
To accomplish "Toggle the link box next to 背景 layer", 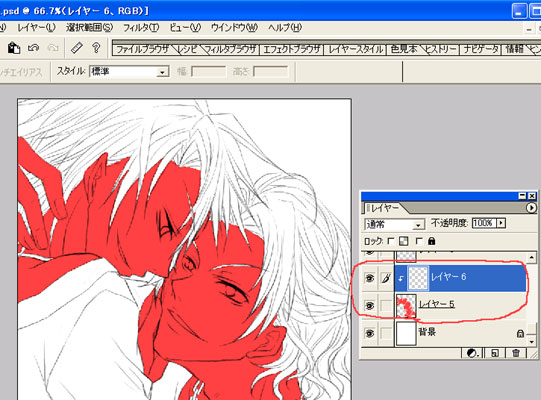I will [x=386, y=333].
